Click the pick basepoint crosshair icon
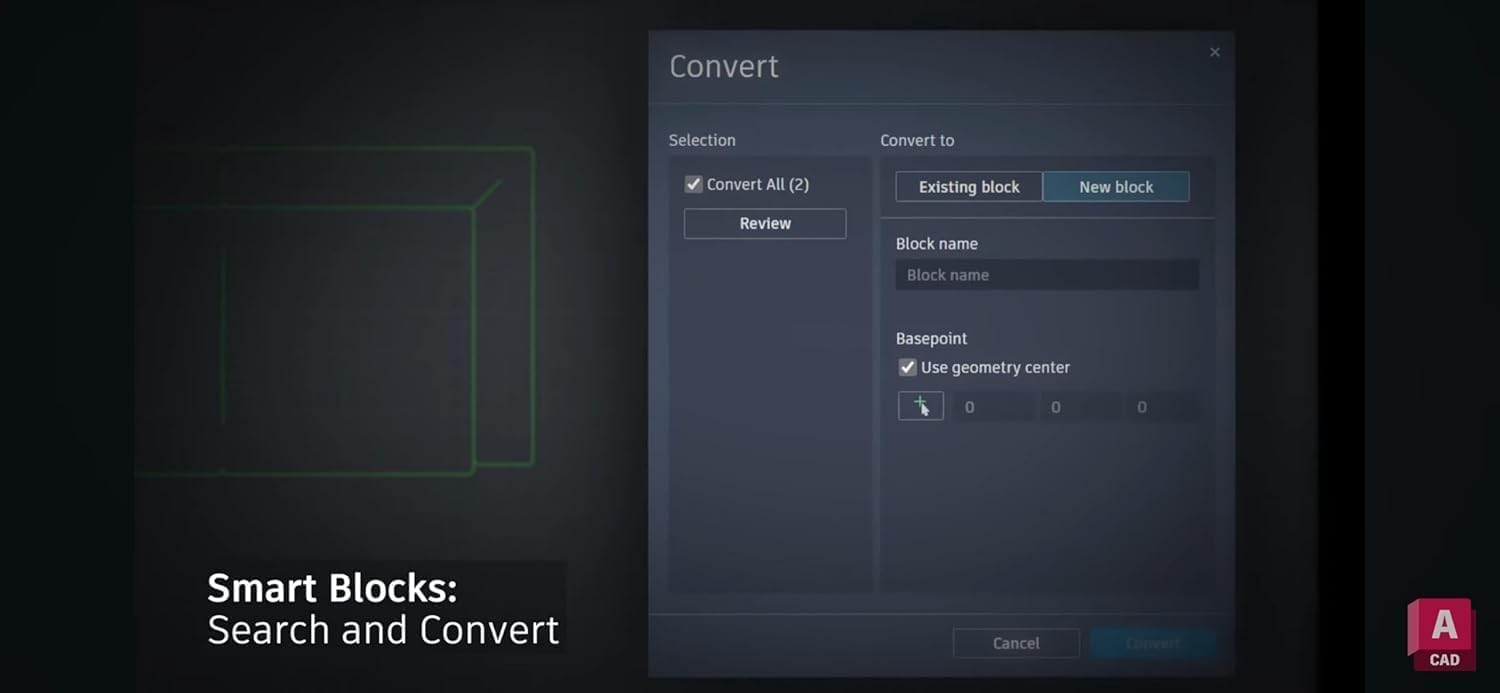 (921, 406)
